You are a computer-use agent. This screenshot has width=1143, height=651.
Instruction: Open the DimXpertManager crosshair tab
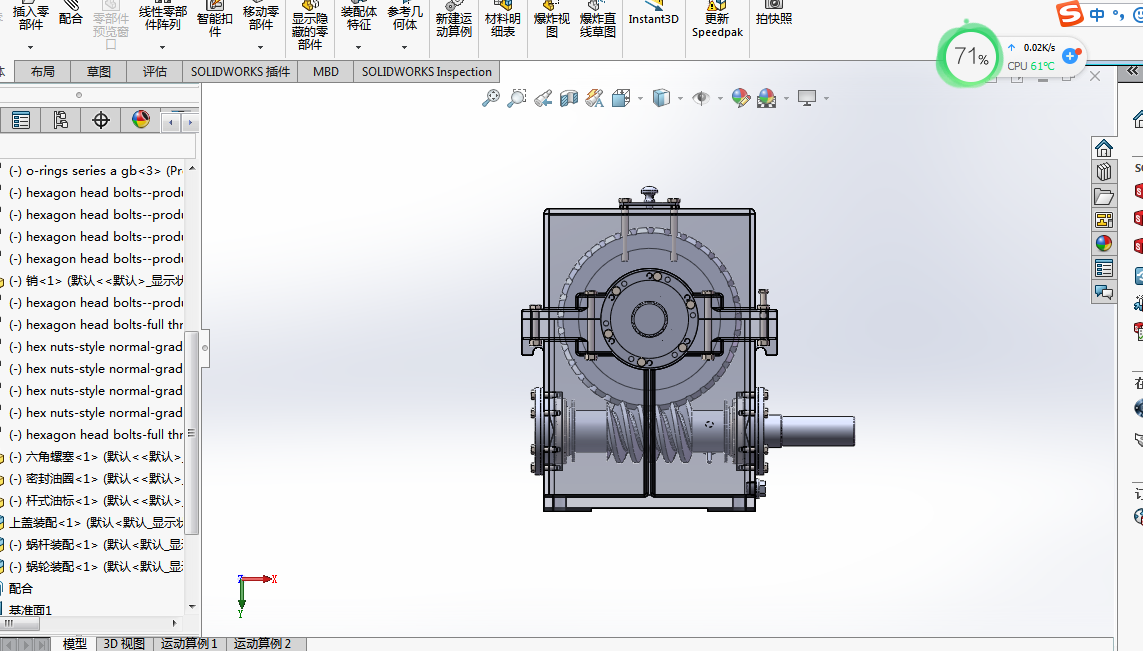[100, 121]
